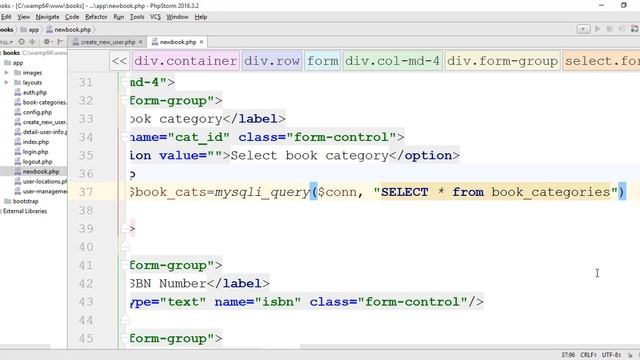Viewport: 640px width, 360px height.
Task: Click the form breadcrumb
Action: point(322,61)
